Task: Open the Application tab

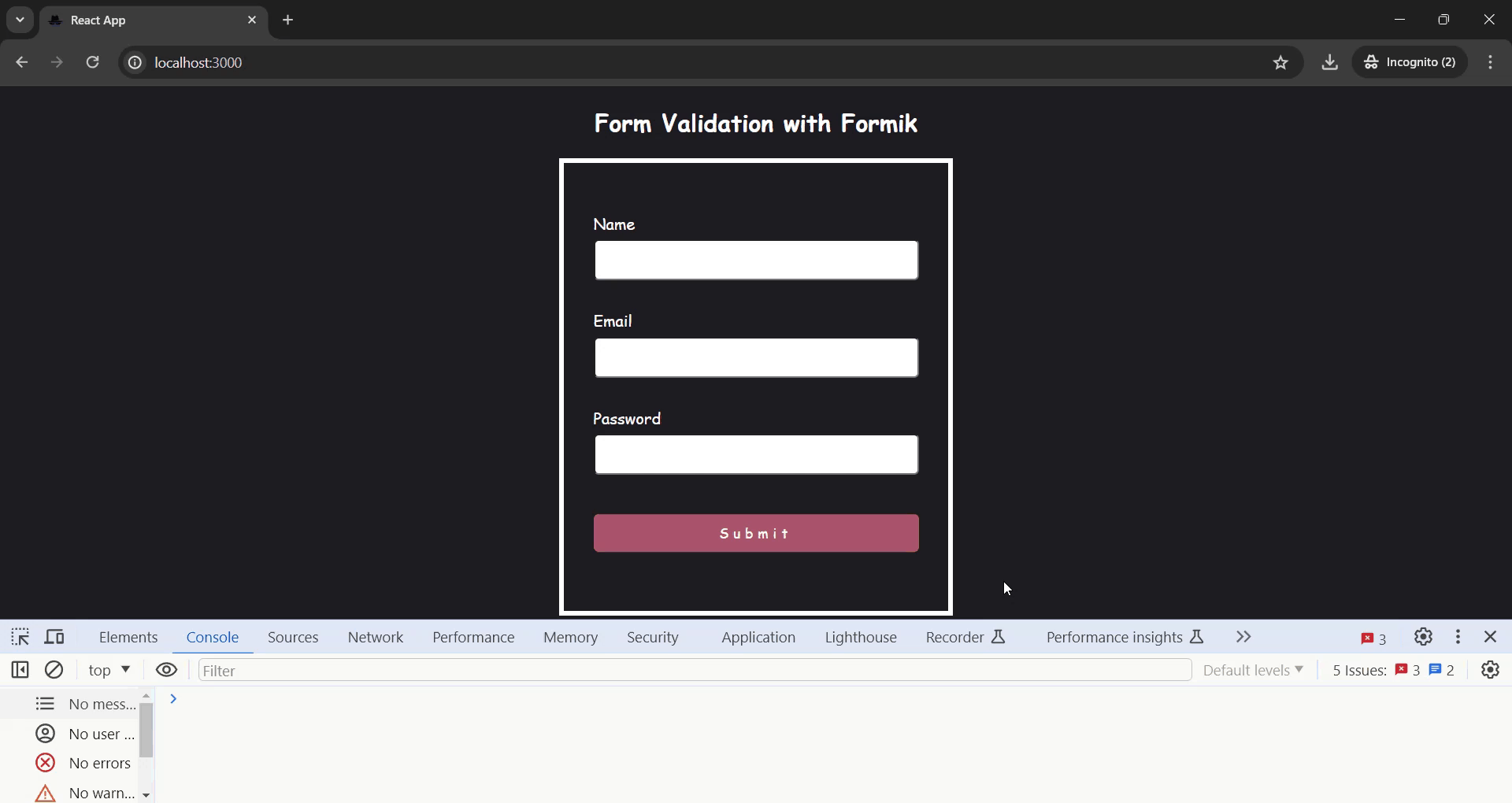Action: click(x=758, y=638)
